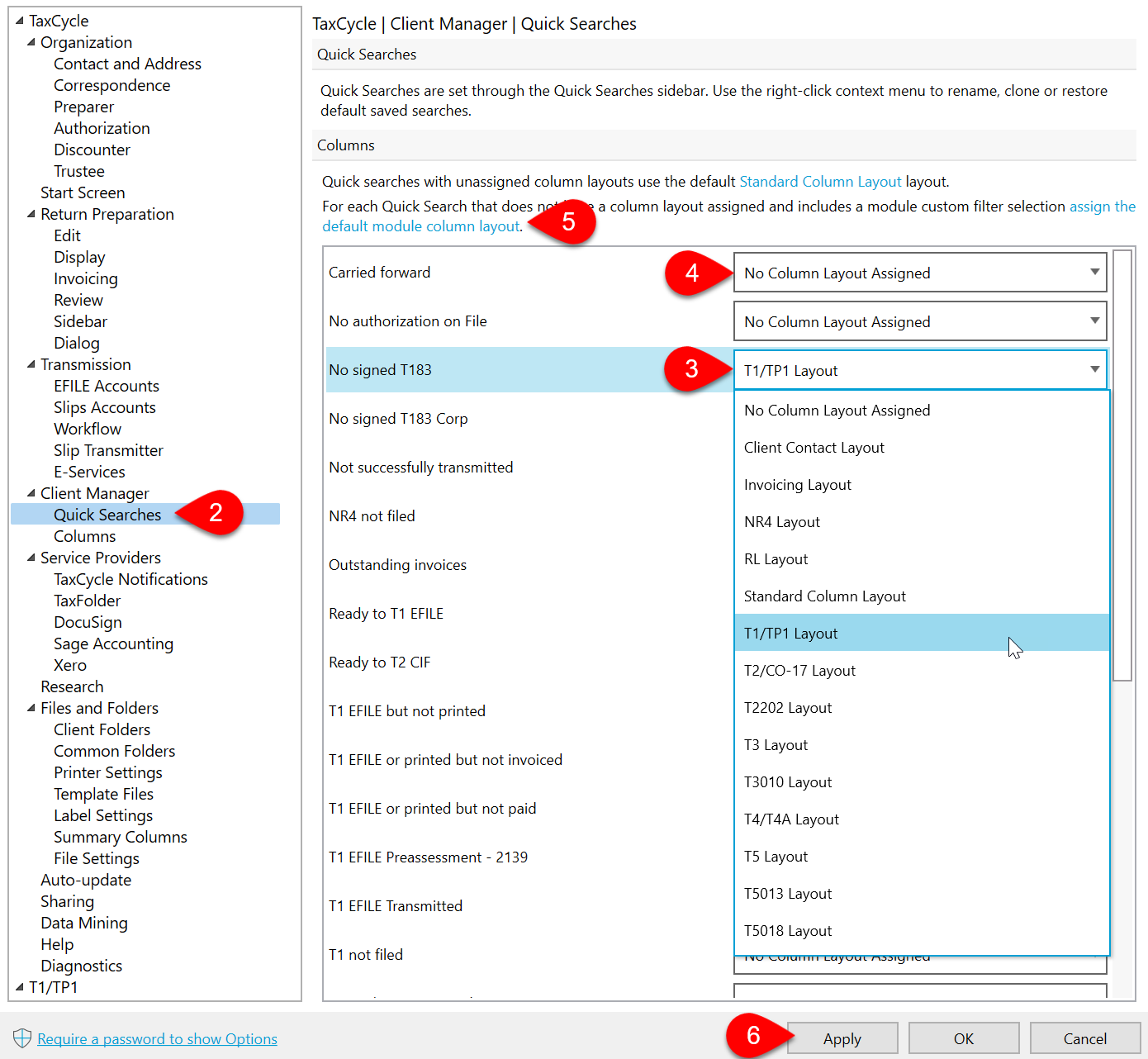Choose T5013 Layout from the list

pos(922,894)
